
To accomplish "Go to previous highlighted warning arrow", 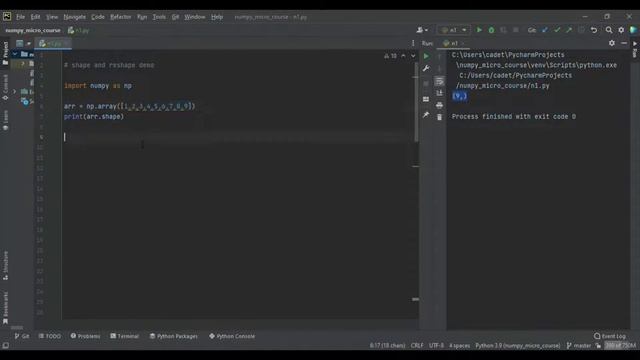I will (x=403, y=56).
